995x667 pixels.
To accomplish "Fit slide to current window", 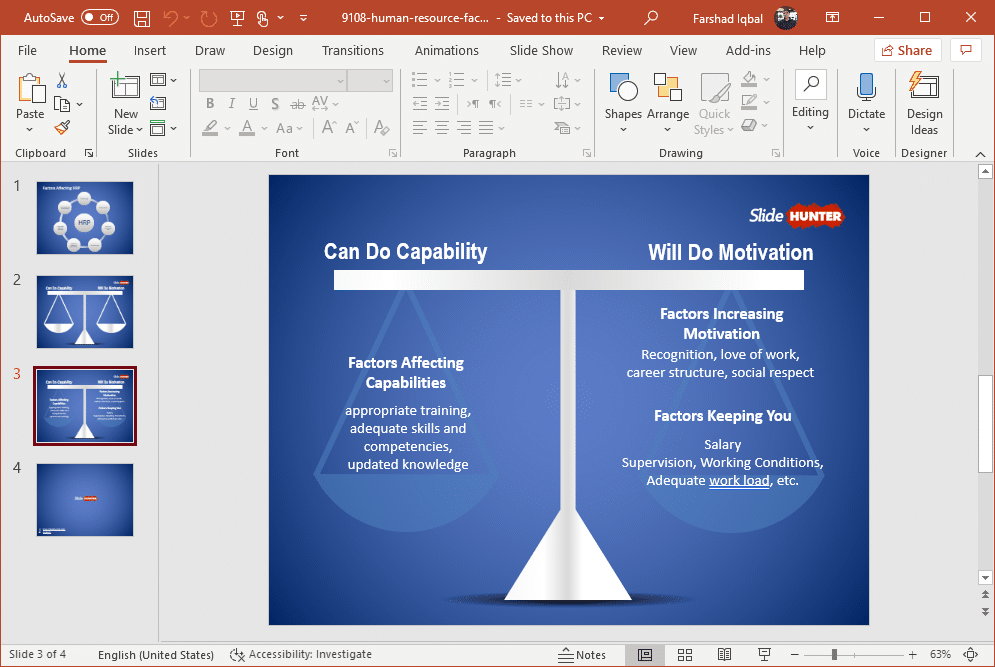I will pyautogui.click(x=969, y=655).
